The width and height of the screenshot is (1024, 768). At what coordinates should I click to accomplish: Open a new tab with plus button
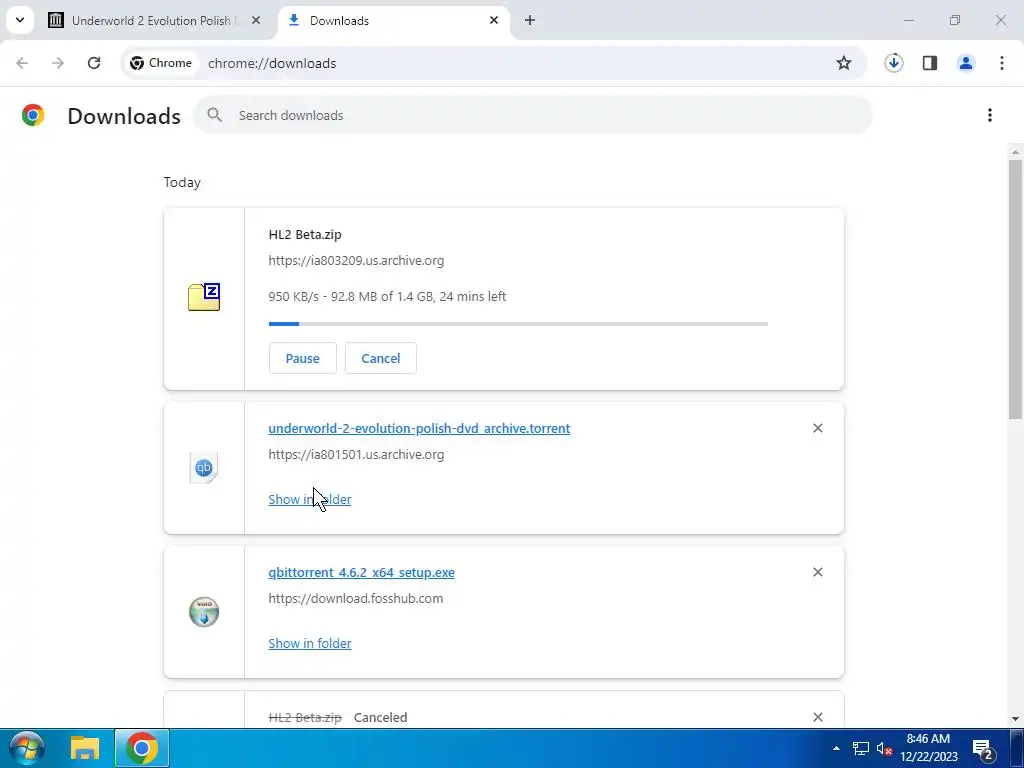530,21
